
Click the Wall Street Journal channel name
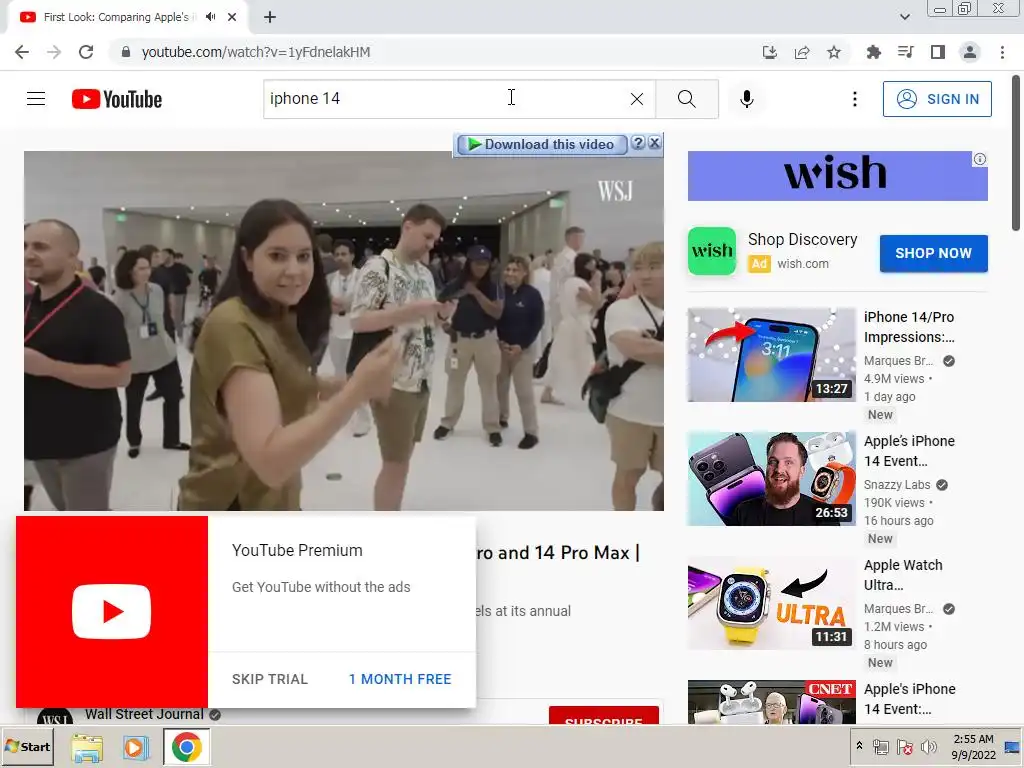tap(144, 714)
